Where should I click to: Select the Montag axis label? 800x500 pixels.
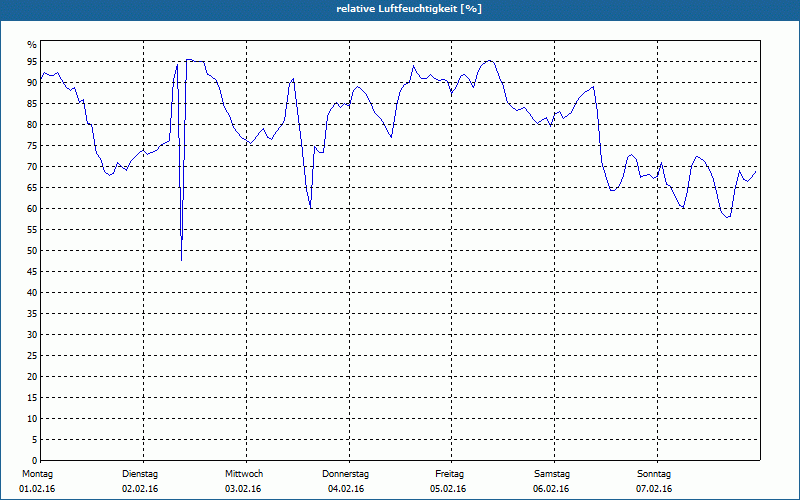click(38, 474)
